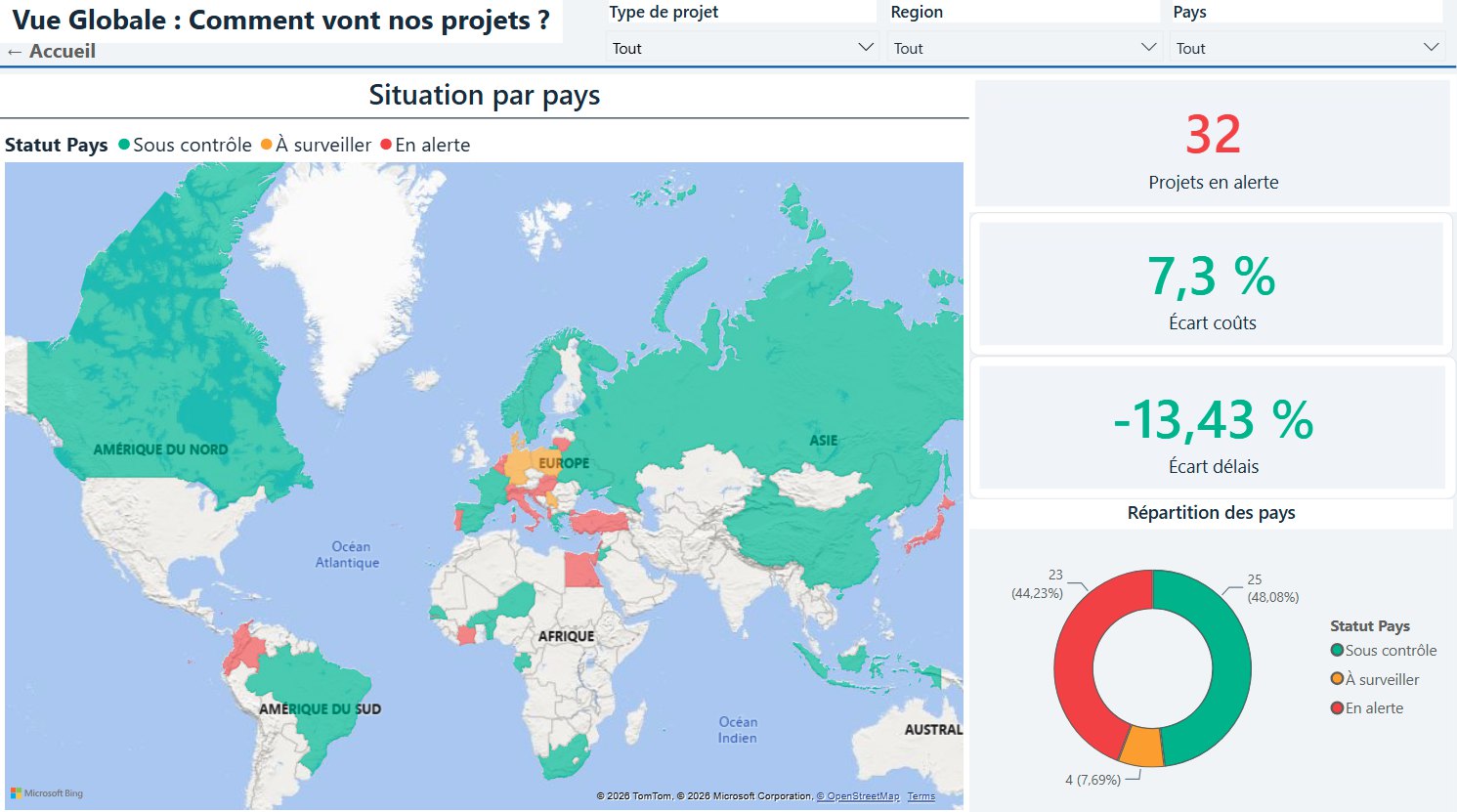Open the map Terms link
Image resolution: width=1457 pixels, height=812 pixels.
click(x=921, y=796)
